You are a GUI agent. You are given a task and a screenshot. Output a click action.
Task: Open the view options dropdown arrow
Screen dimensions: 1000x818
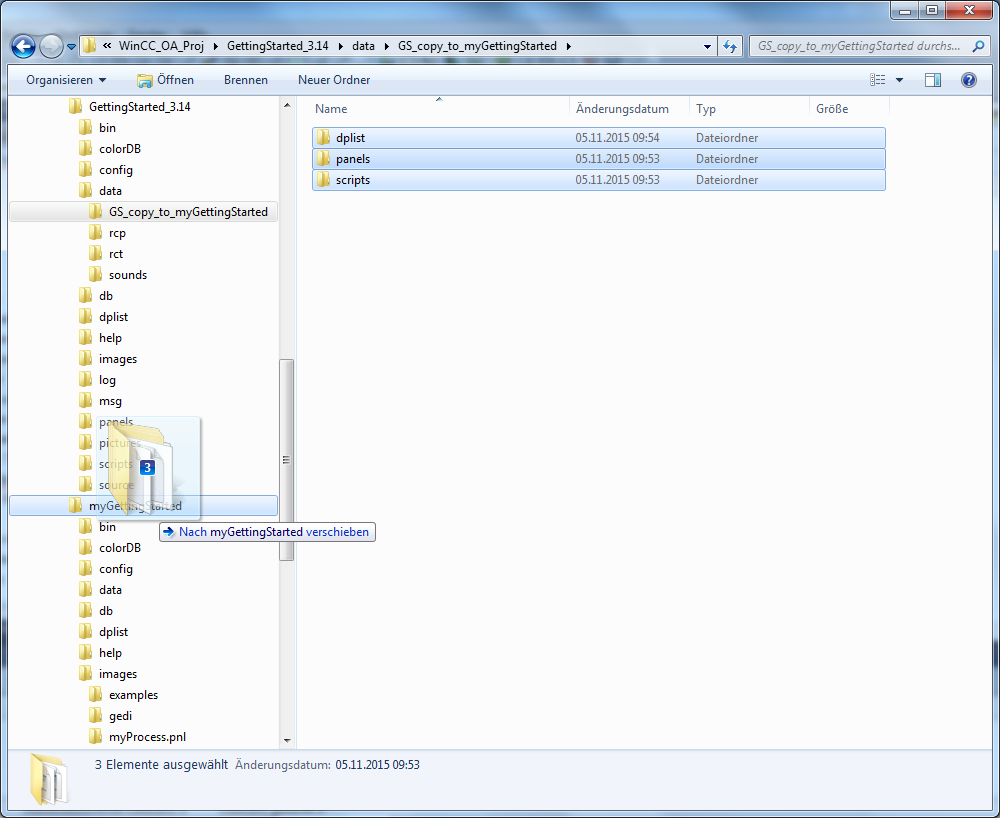899,80
